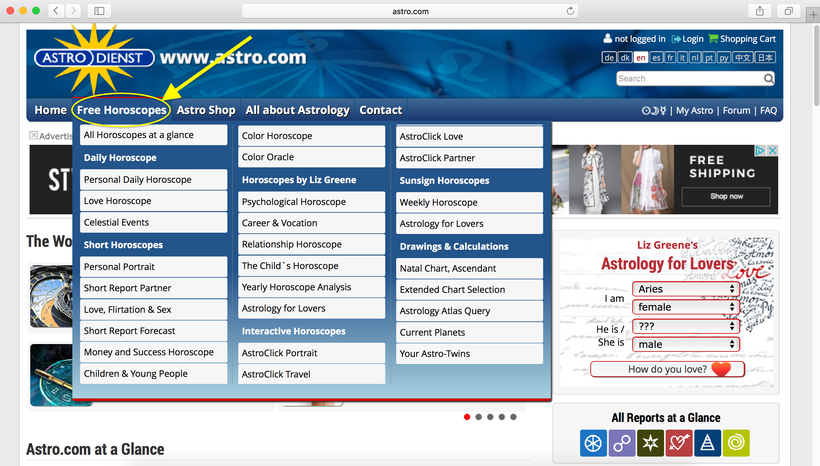
Task: Open the lime green spiral report icon
Action: [736, 443]
